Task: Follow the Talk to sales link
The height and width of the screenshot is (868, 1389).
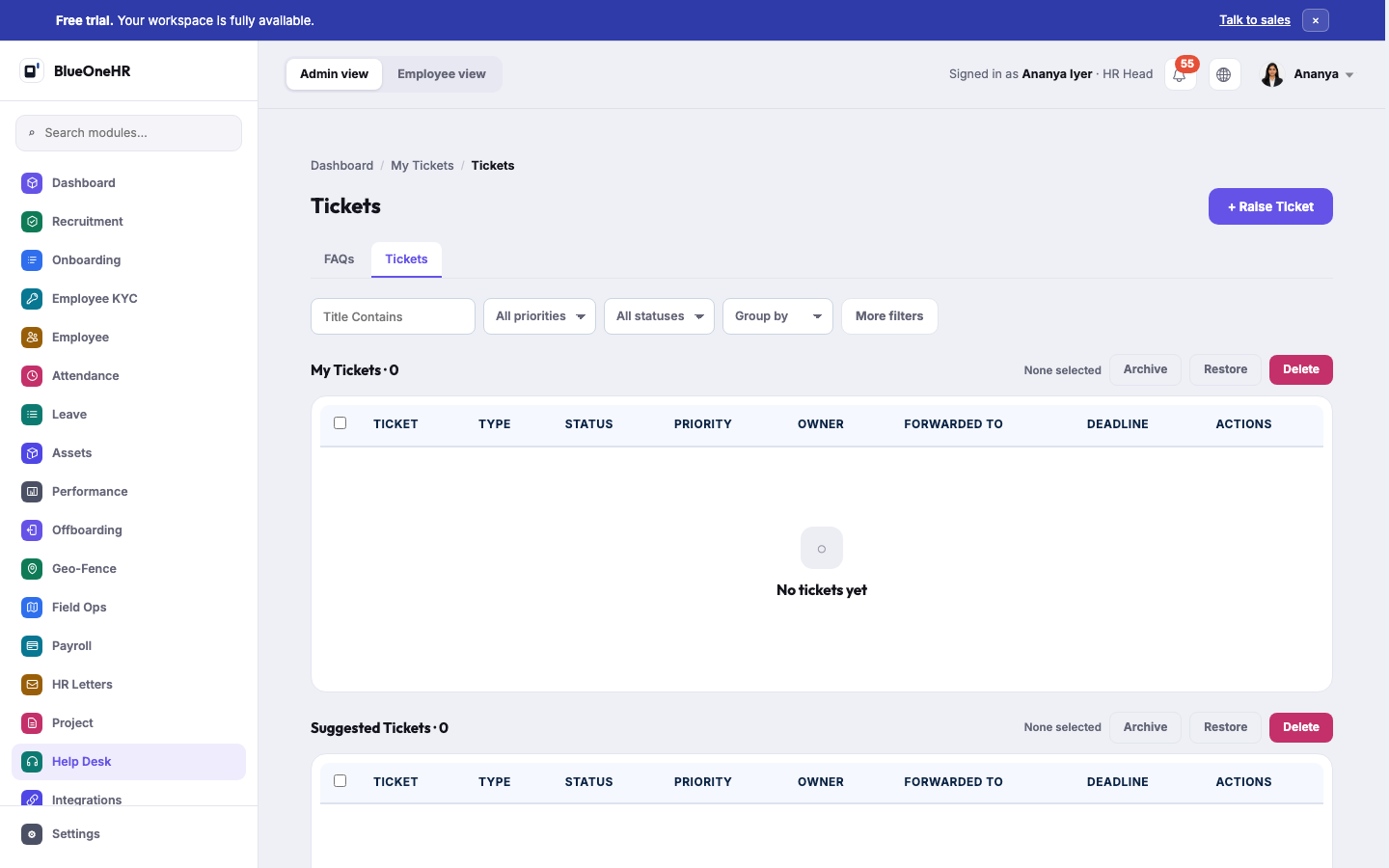Action: (x=1255, y=20)
